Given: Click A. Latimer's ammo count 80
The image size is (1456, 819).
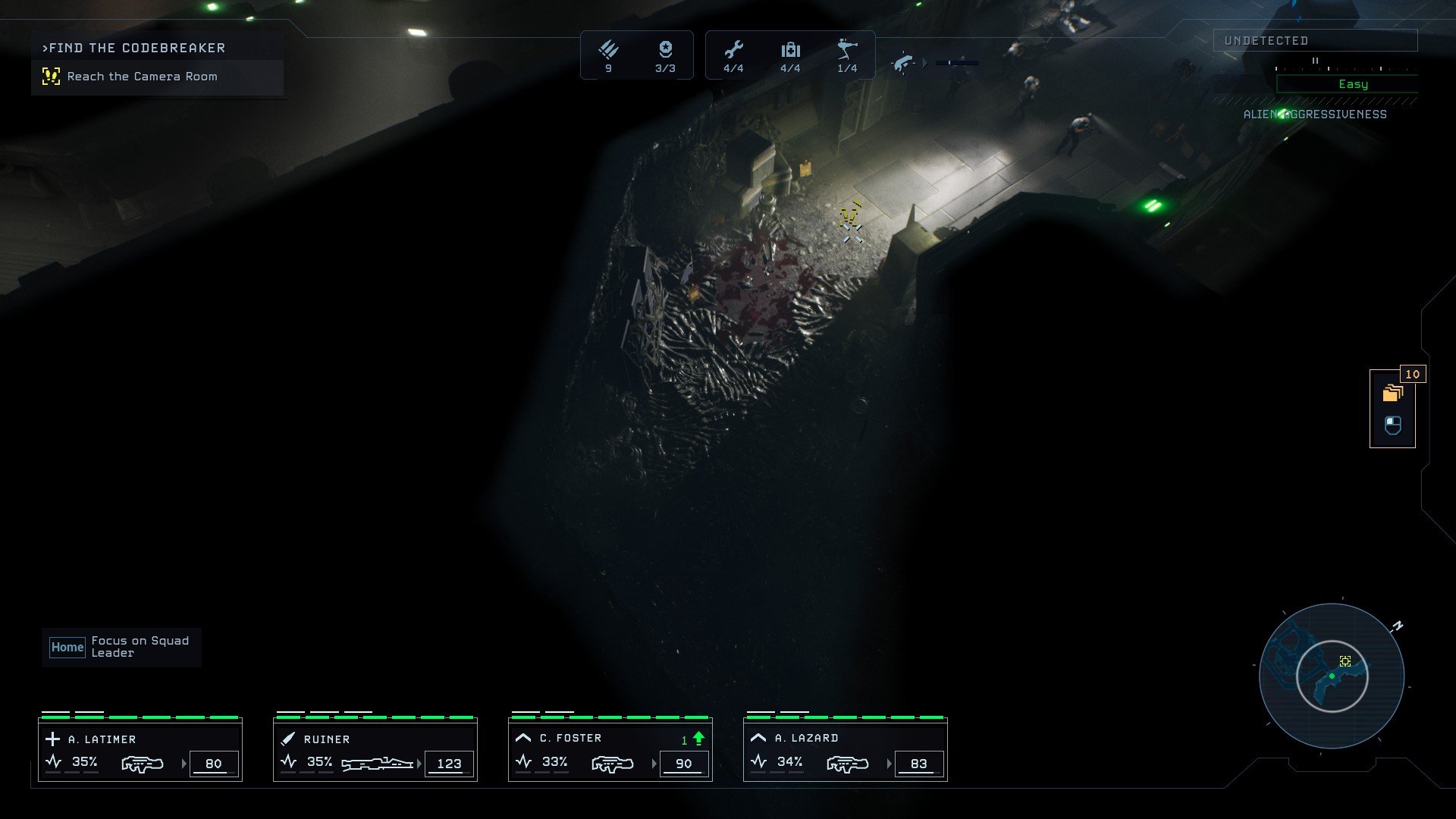Looking at the screenshot, I should pyautogui.click(x=214, y=764).
